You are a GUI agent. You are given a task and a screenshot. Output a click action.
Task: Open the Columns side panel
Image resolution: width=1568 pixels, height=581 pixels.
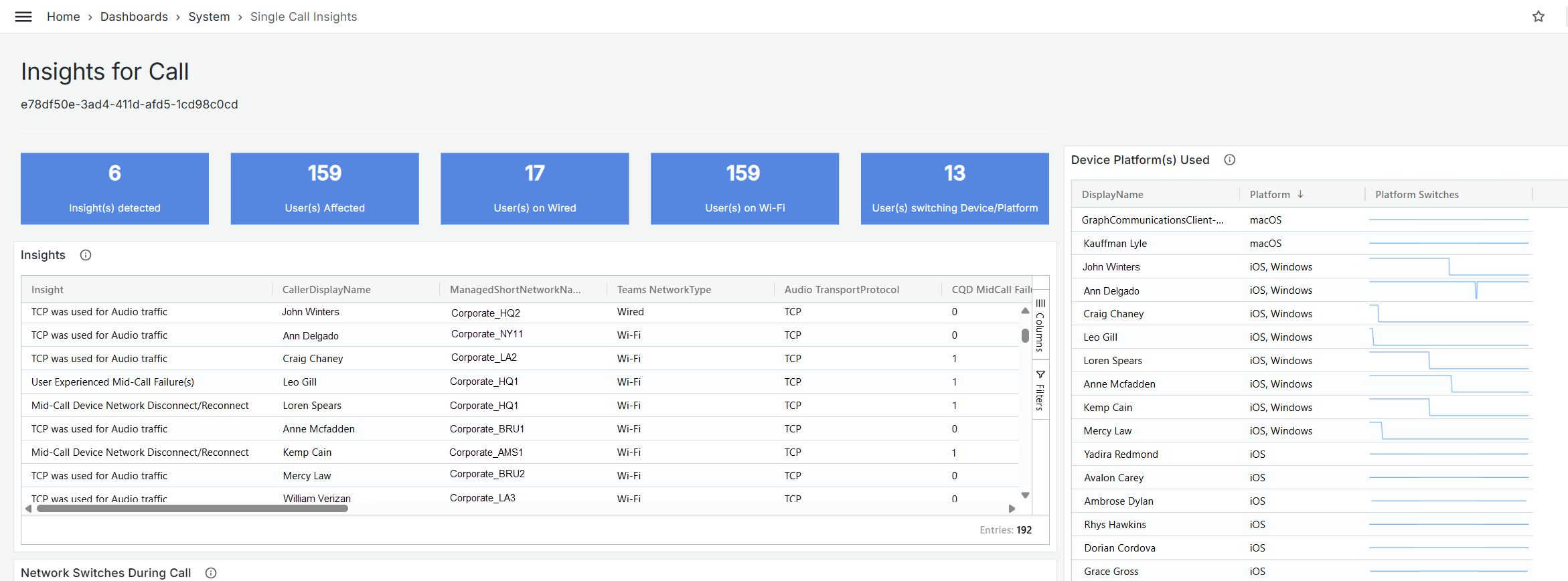(x=1040, y=325)
